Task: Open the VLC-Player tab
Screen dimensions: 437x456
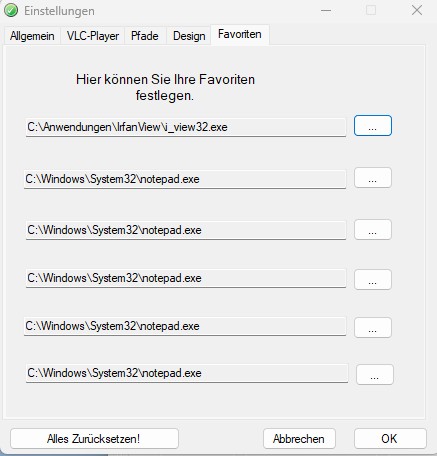Action: click(x=93, y=36)
